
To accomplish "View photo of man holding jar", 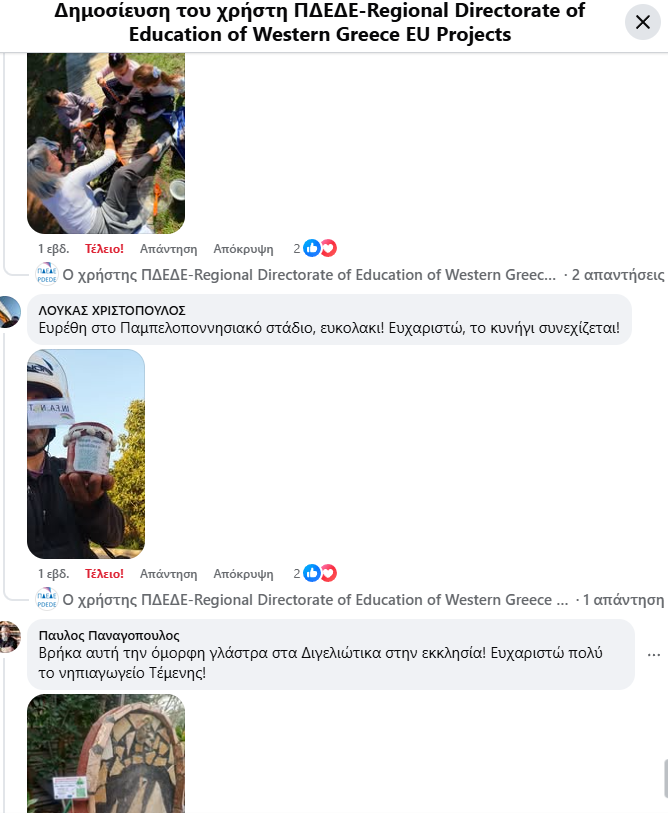I will tap(86, 454).
